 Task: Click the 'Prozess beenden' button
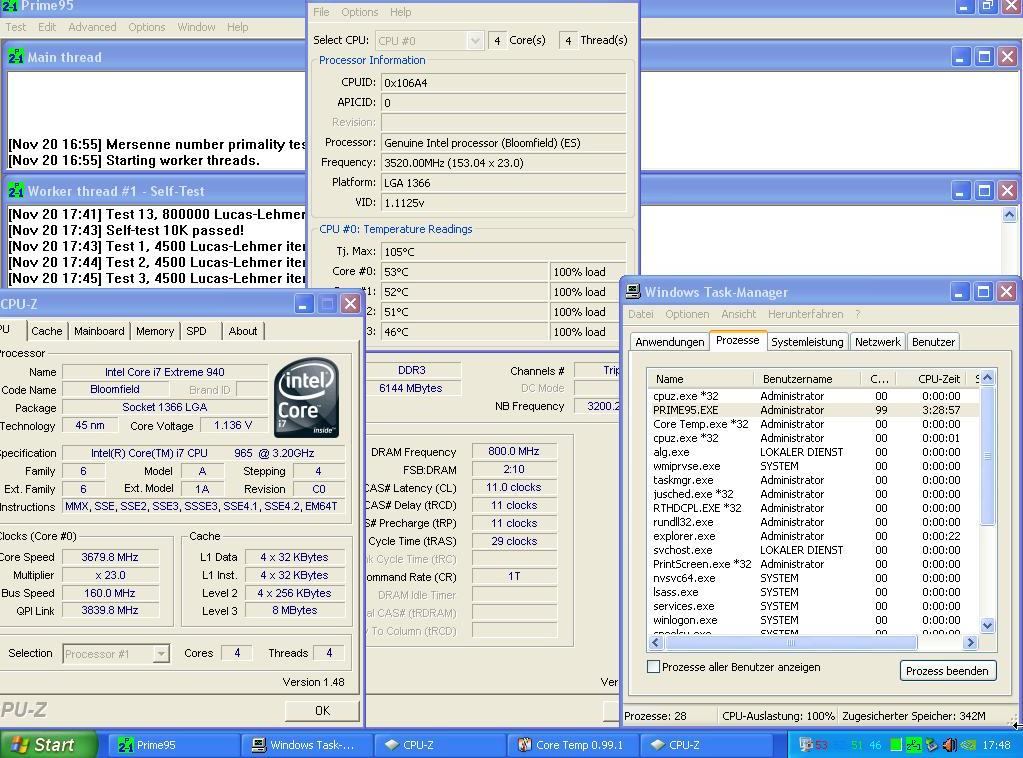(x=947, y=671)
